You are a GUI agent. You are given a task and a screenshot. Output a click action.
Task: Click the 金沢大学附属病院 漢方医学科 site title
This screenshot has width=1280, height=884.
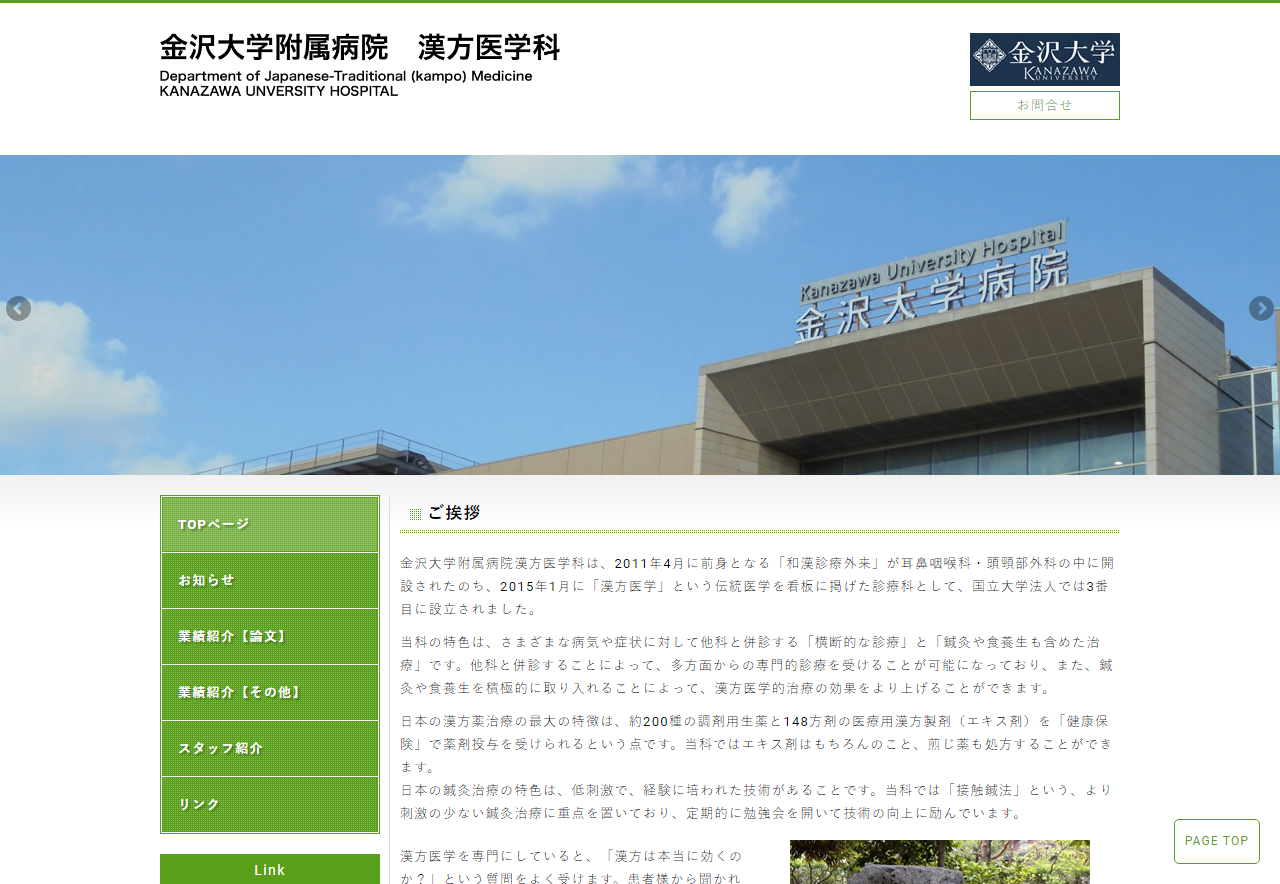(x=360, y=48)
